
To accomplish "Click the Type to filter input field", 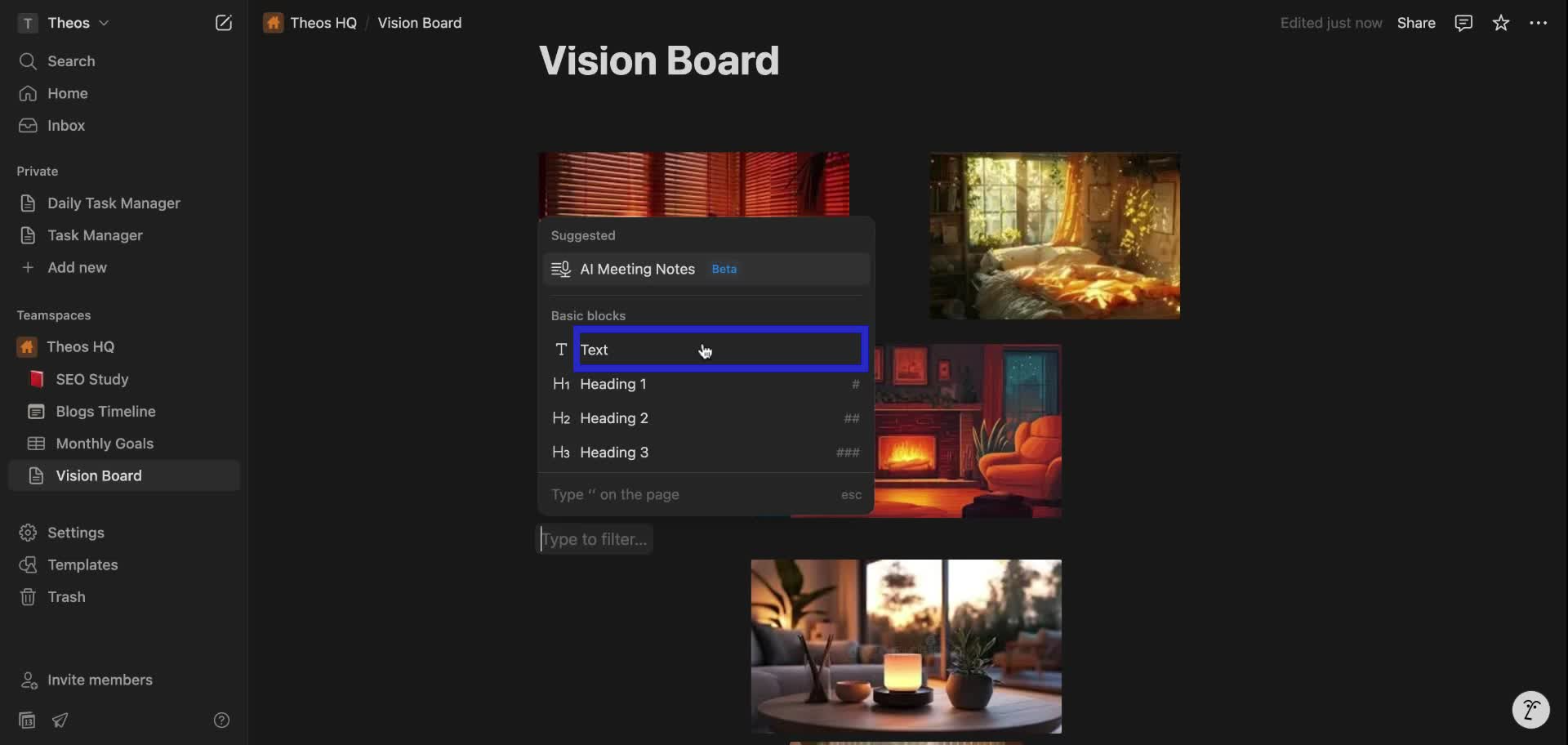I will pyautogui.click(x=595, y=539).
